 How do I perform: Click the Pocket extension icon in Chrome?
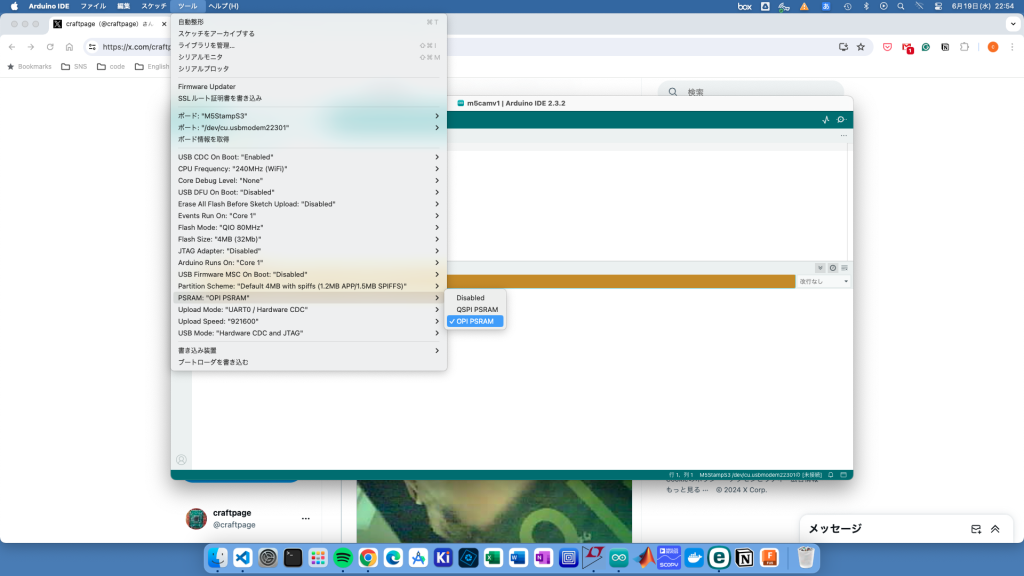pos(887,47)
